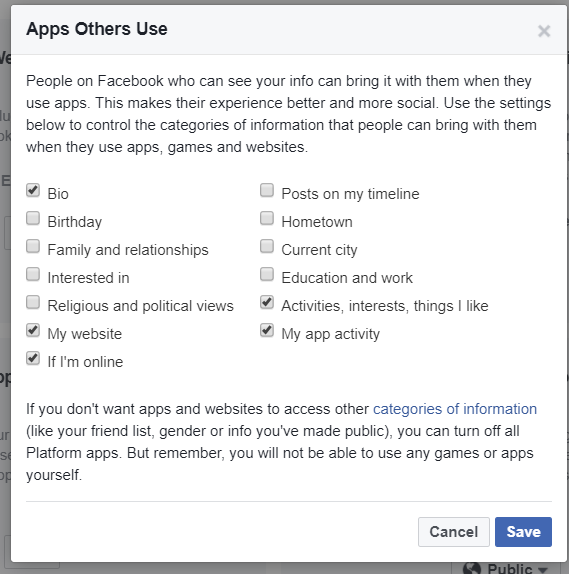569x574 pixels.
Task: Uncheck the Bio checkbox
Action: 33,190
